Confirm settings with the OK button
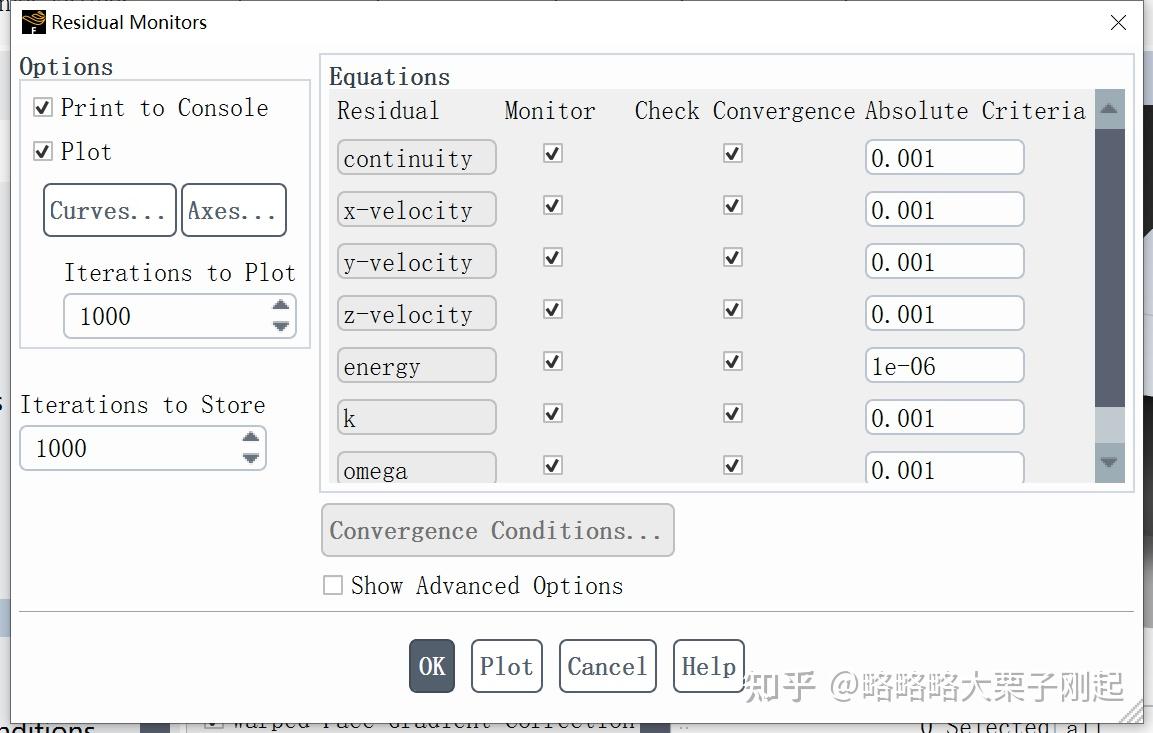The width and height of the screenshot is (1153, 733). coord(431,665)
